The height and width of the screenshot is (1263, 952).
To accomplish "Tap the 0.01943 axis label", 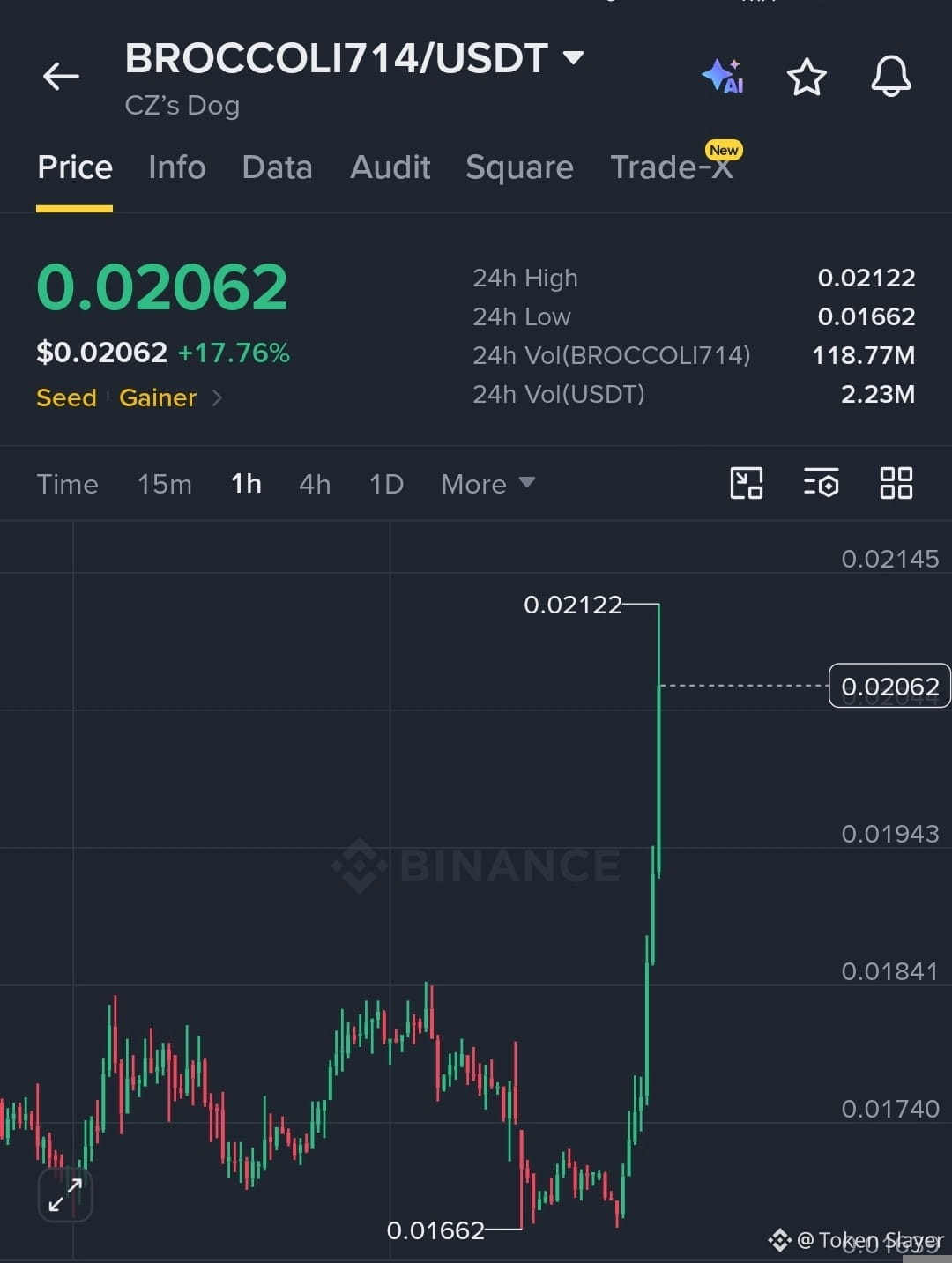I will tap(890, 834).
